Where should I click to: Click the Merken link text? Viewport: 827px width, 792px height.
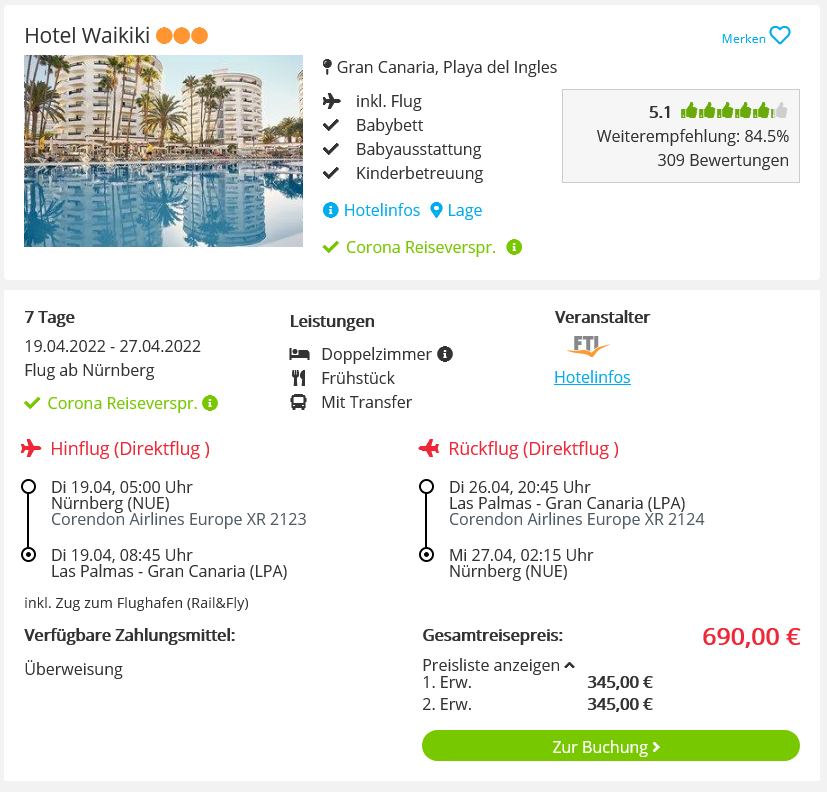tap(744, 38)
